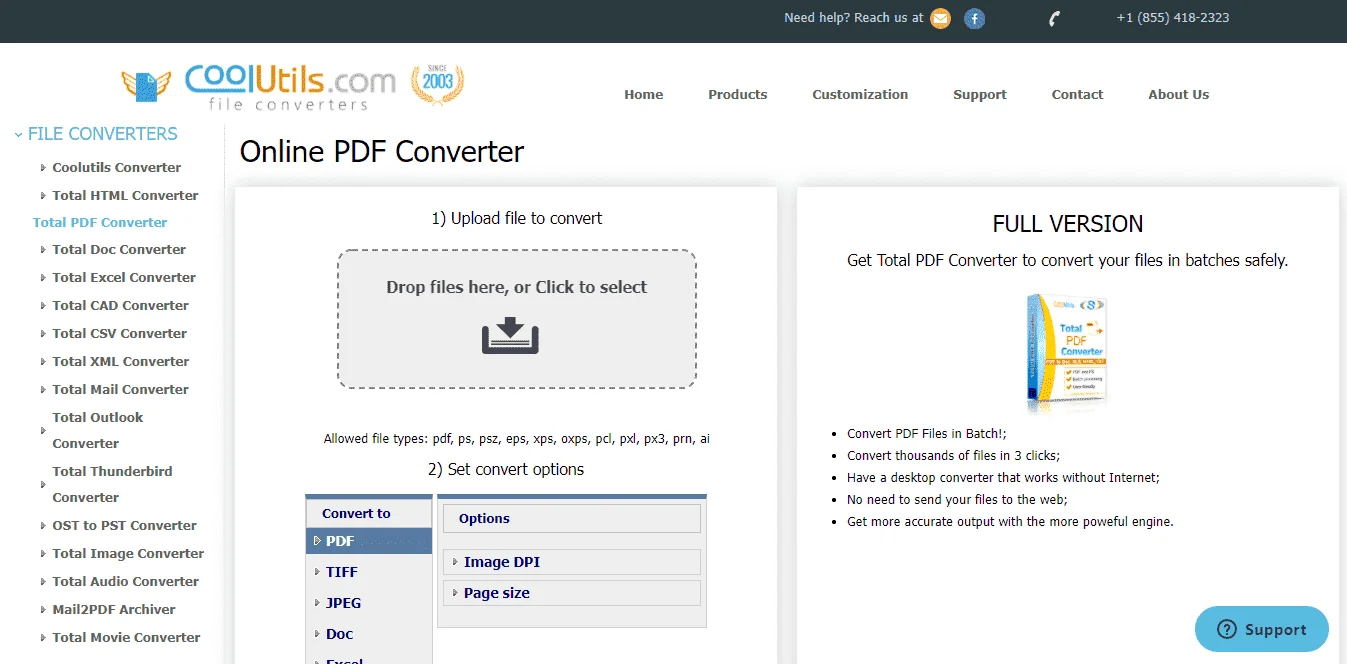Click the question mark icon on Support bubble

pyautogui.click(x=1227, y=629)
